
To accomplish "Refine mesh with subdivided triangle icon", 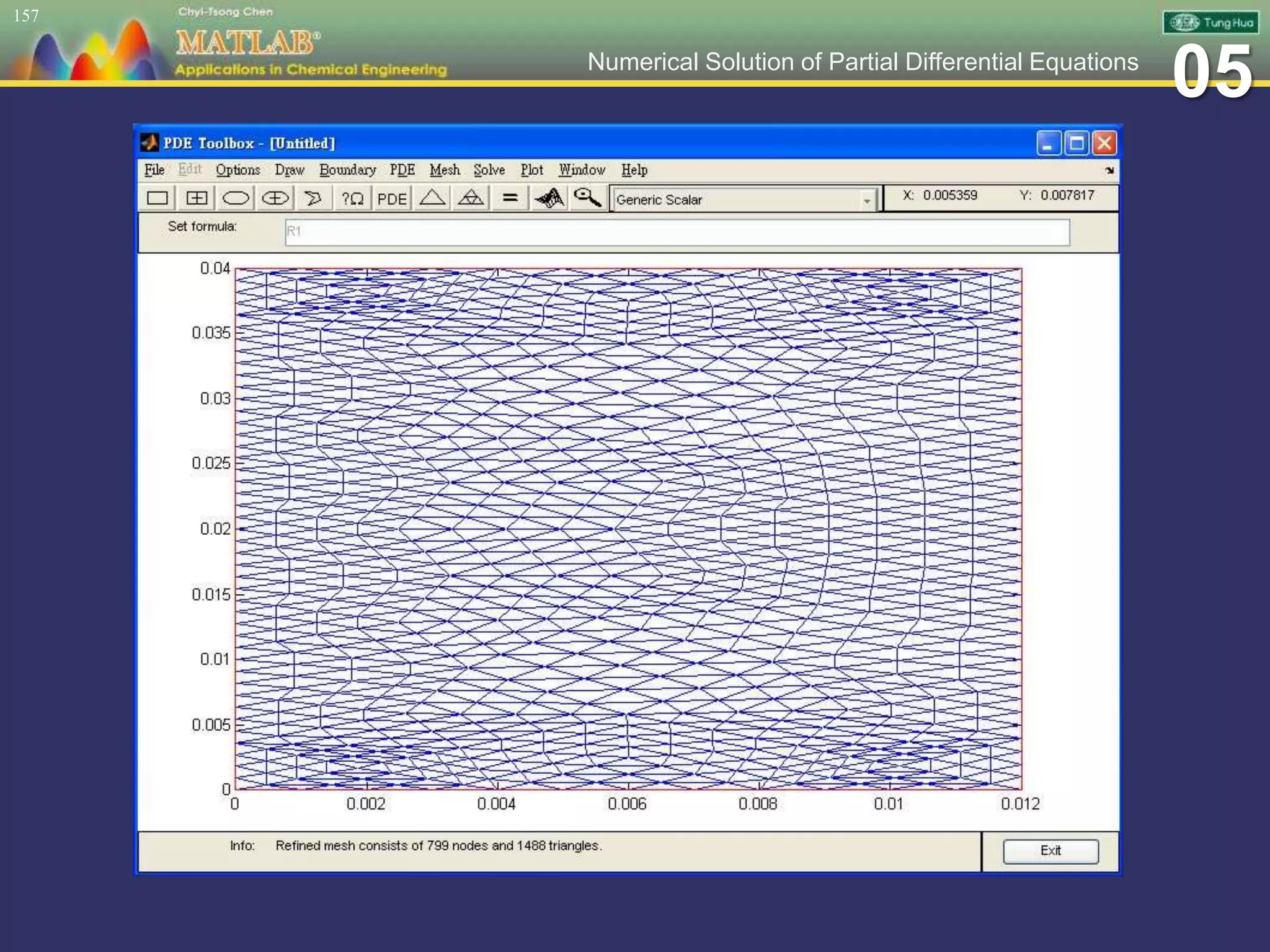I will click(x=471, y=198).
